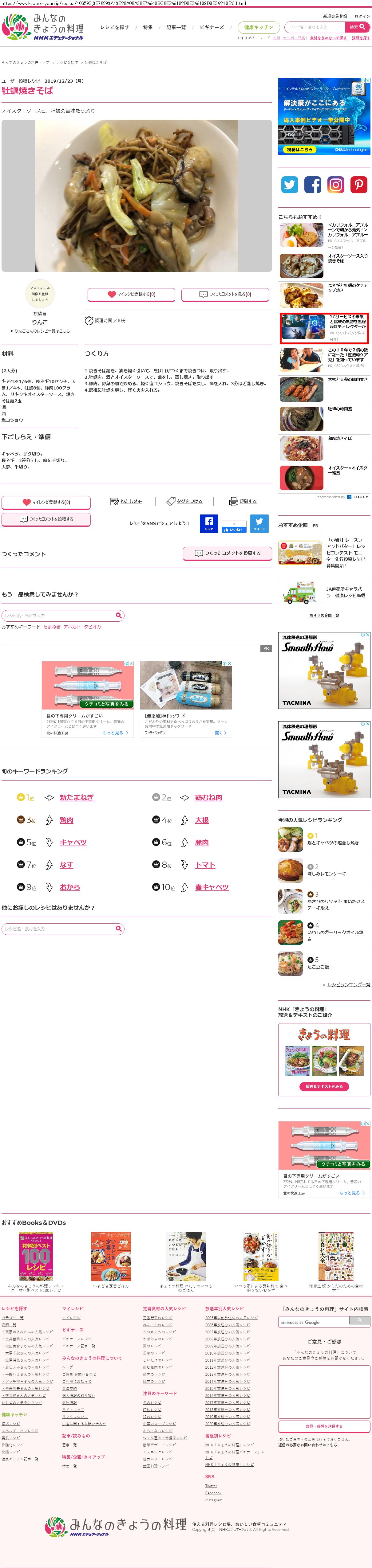Open the オイスターソース入り焼きそば recommended thumbnail
372x1568 pixels.
(x=302, y=266)
